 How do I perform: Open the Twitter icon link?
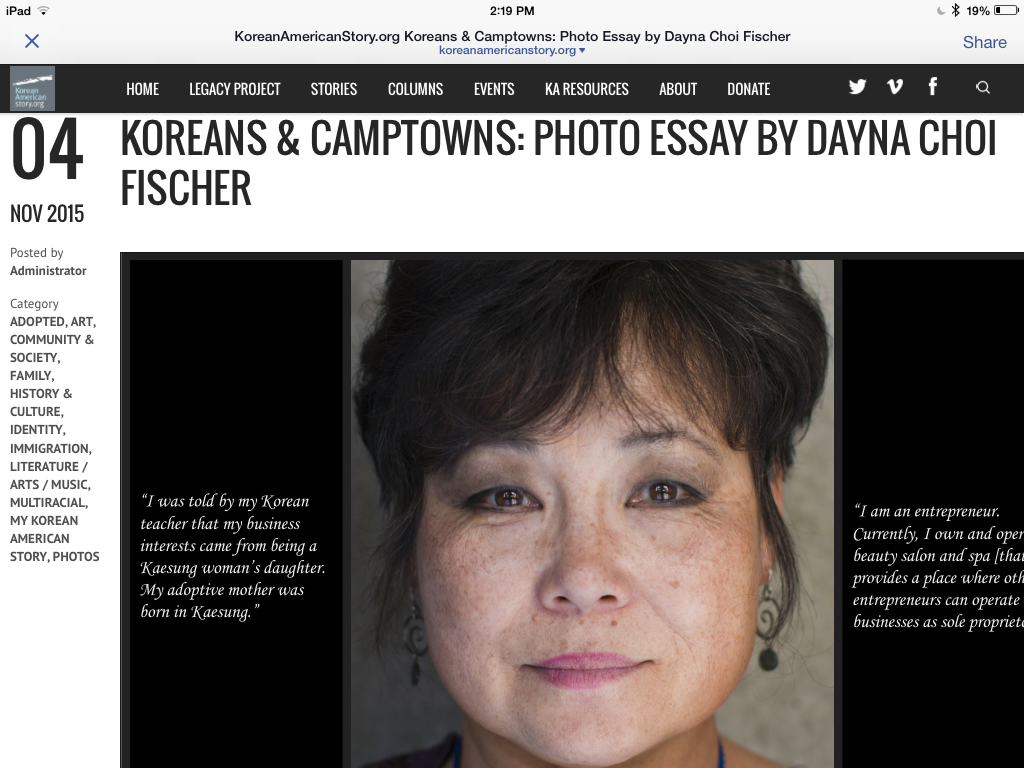click(x=857, y=87)
